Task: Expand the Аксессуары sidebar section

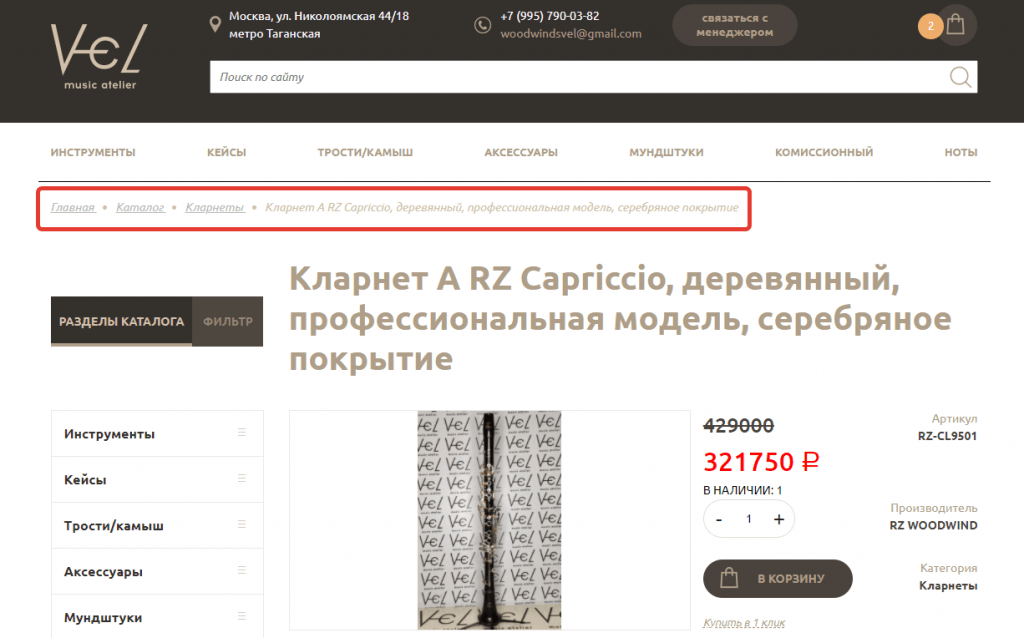Action: click(157, 571)
